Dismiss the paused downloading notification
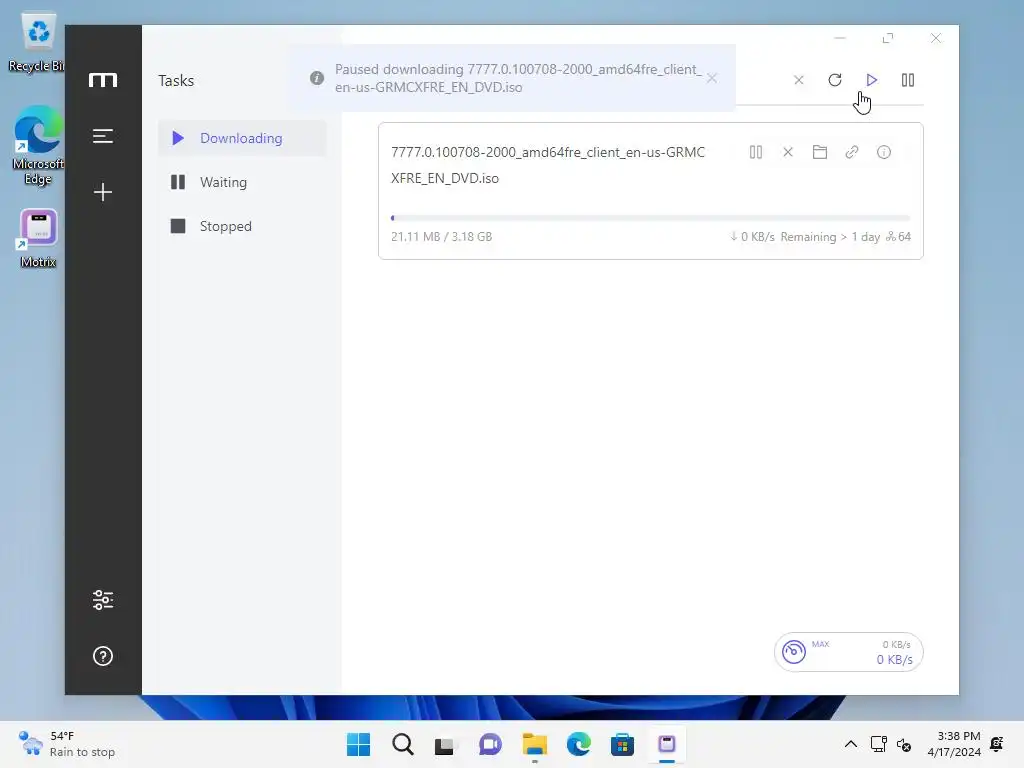This screenshot has width=1024, height=768. click(712, 78)
